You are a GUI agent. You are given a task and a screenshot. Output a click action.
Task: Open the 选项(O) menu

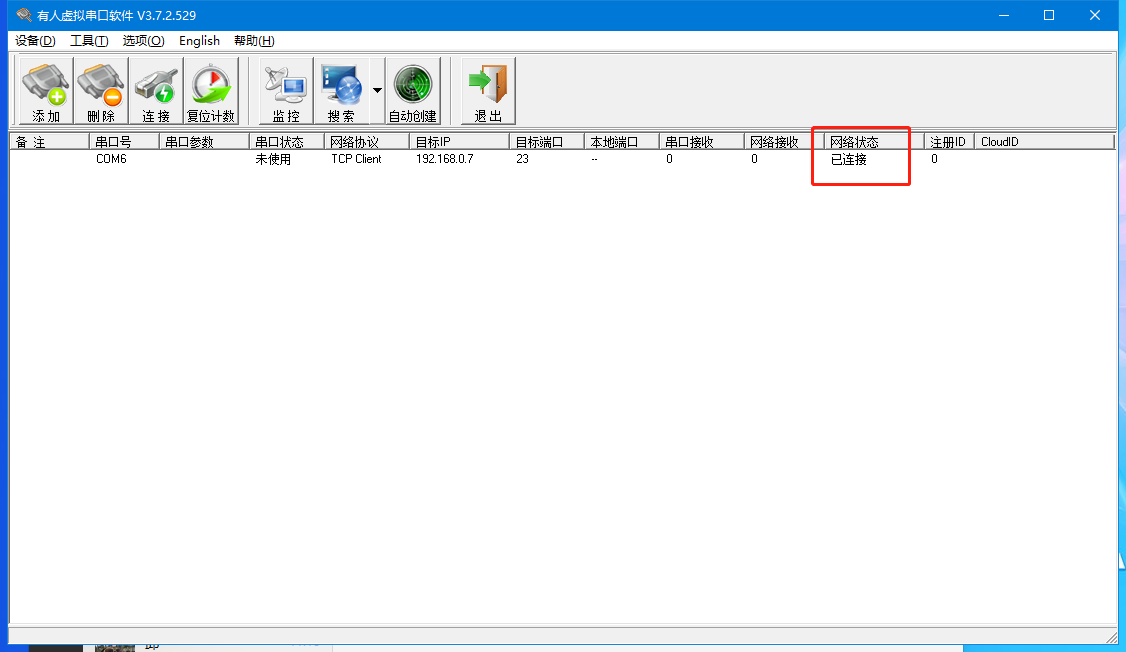(143, 41)
